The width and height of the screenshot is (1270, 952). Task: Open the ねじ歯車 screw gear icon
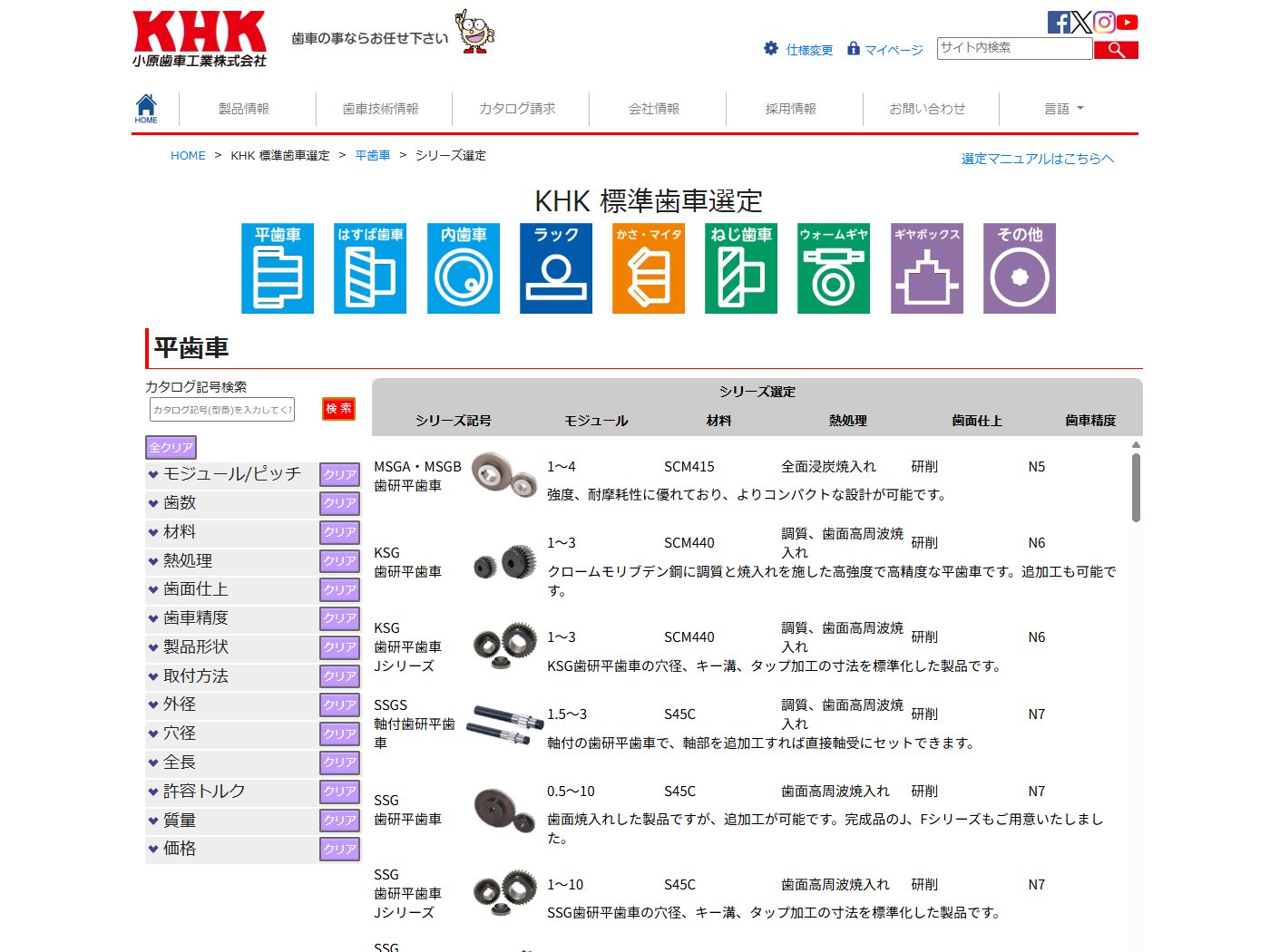[741, 268]
